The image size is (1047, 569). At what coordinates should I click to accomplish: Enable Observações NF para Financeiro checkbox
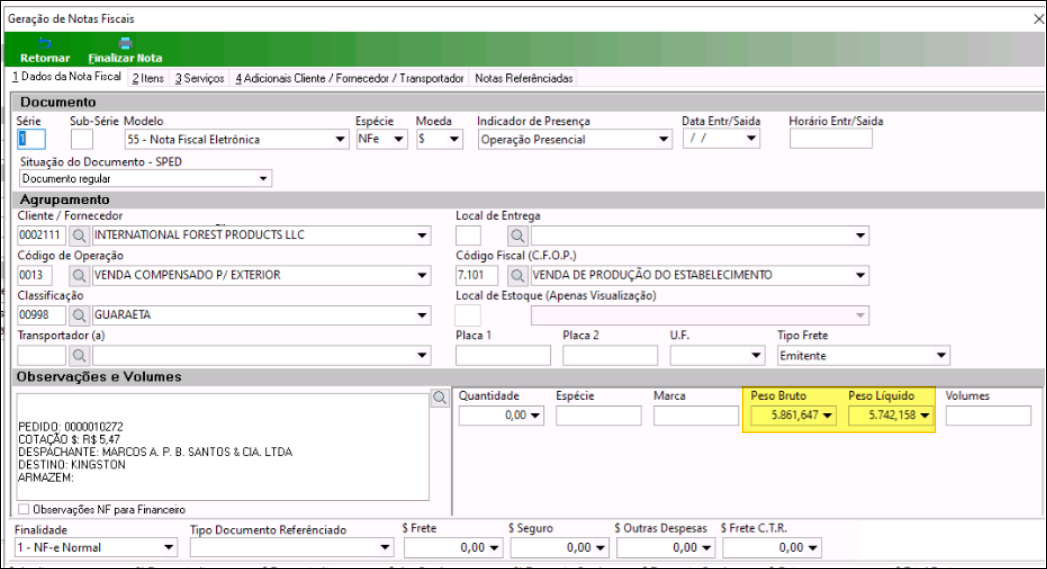24,510
